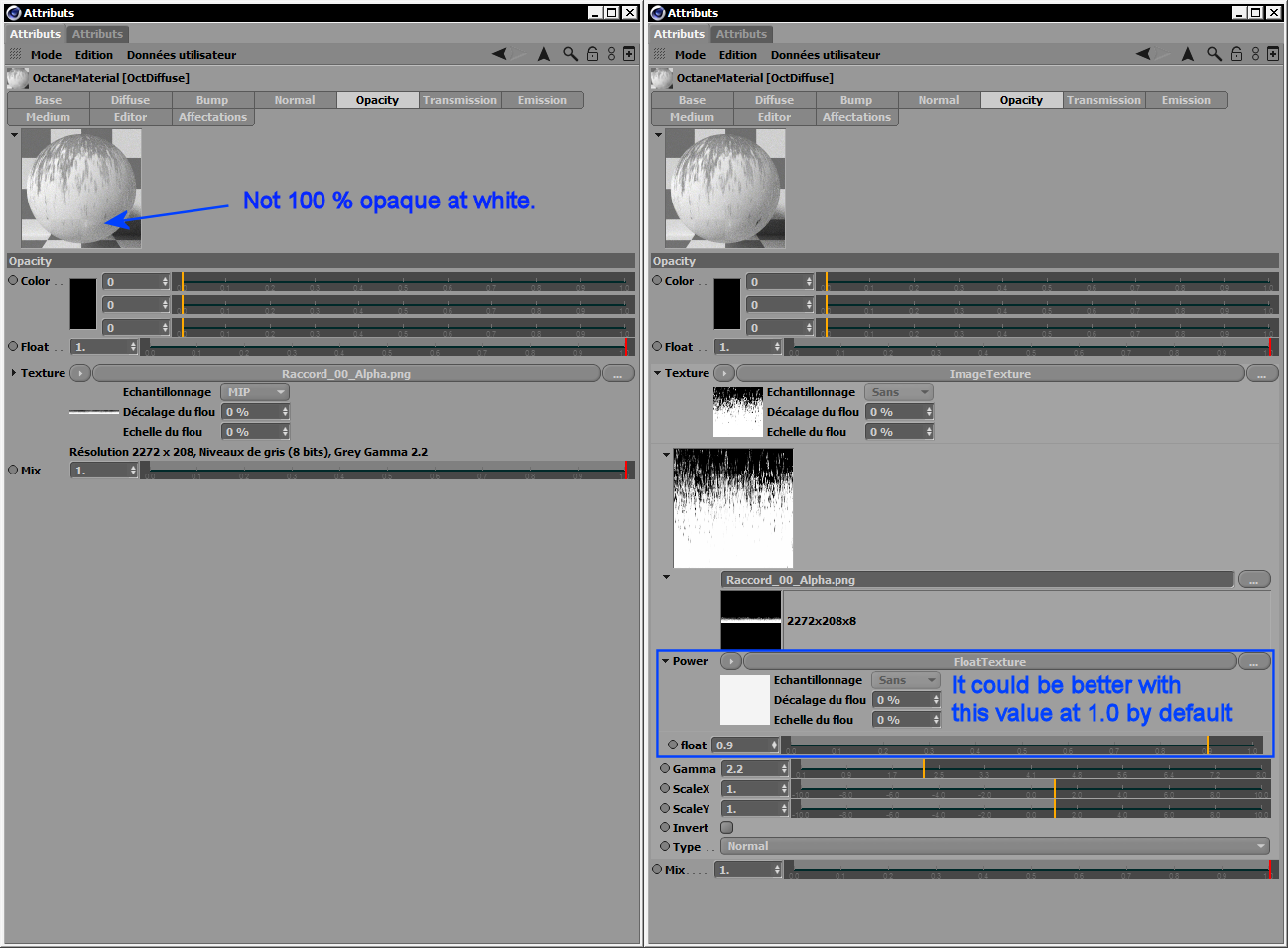Click the float 0.9 slider under Power
The image size is (1288, 948).
click(1021, 745)
